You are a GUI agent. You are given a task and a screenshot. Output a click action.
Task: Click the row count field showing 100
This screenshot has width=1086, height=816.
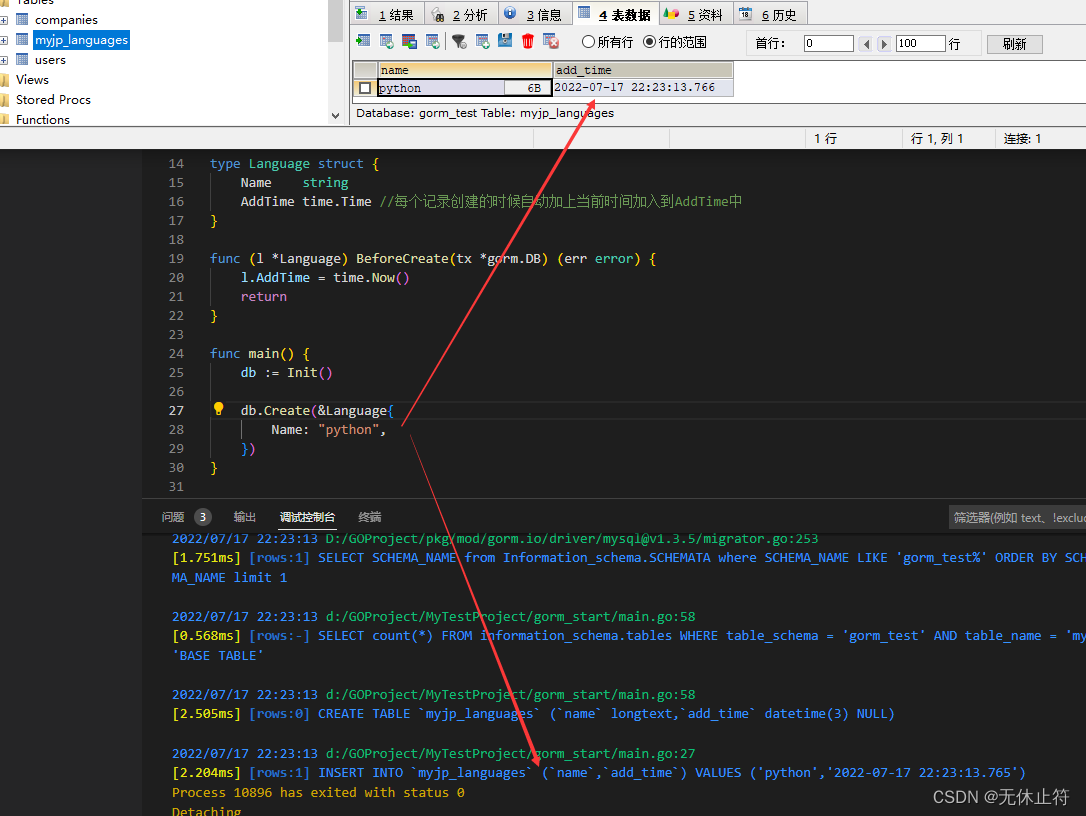(920, 44)
